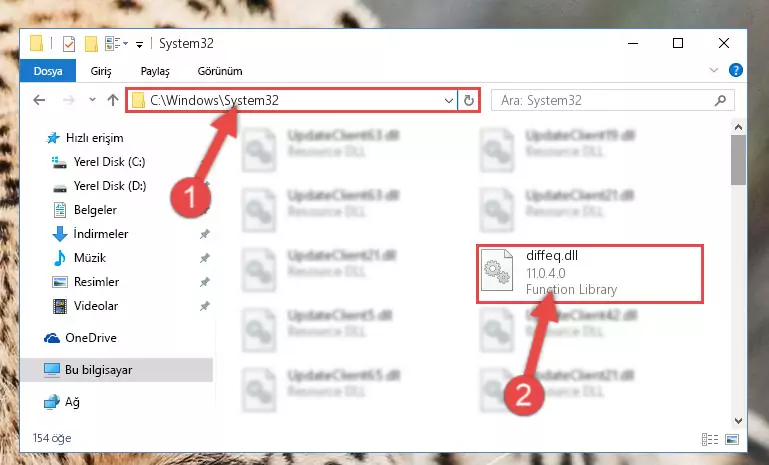Select the diffeq.dll file
769x465 pixels.
[590, 273]
